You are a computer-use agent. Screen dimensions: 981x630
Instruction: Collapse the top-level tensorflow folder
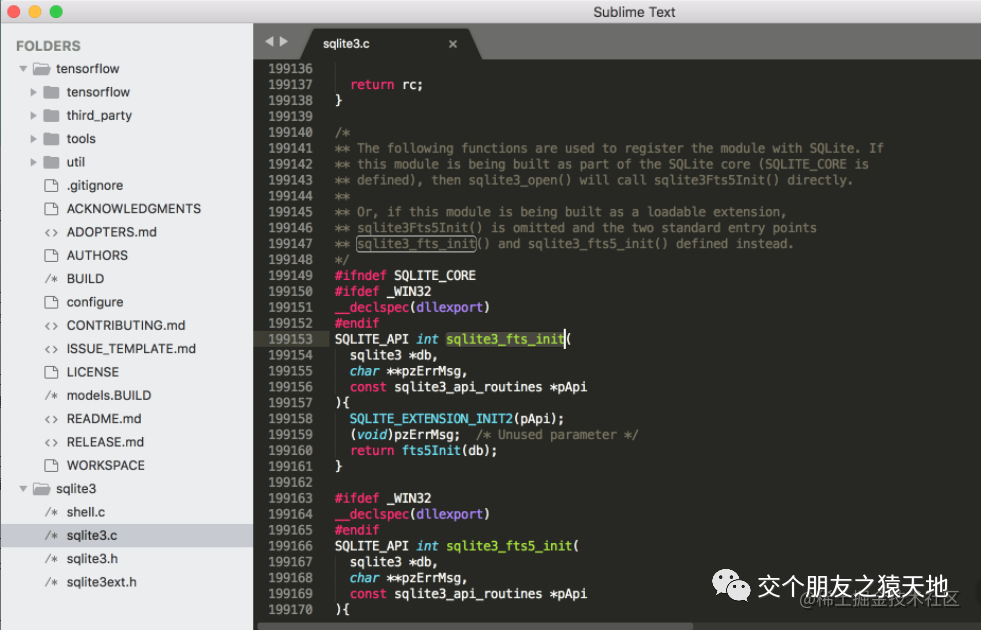23,69
